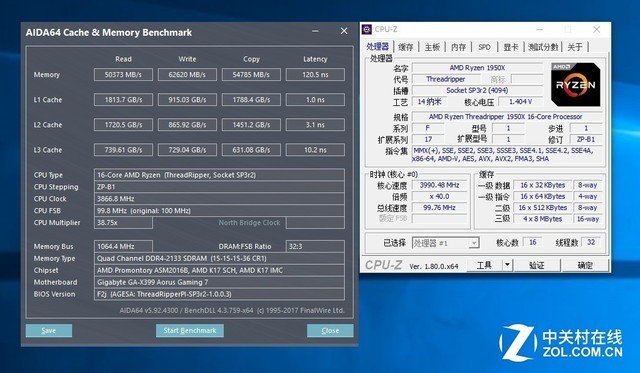Switch to the 显卡 tab in CPU-Z

pos(511,47)
